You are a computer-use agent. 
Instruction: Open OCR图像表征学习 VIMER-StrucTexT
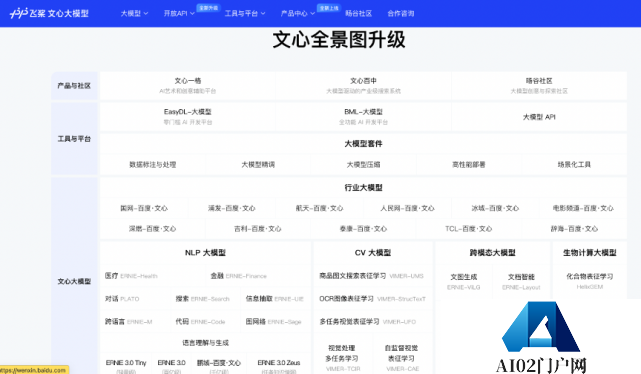click(x=372, y=299)
